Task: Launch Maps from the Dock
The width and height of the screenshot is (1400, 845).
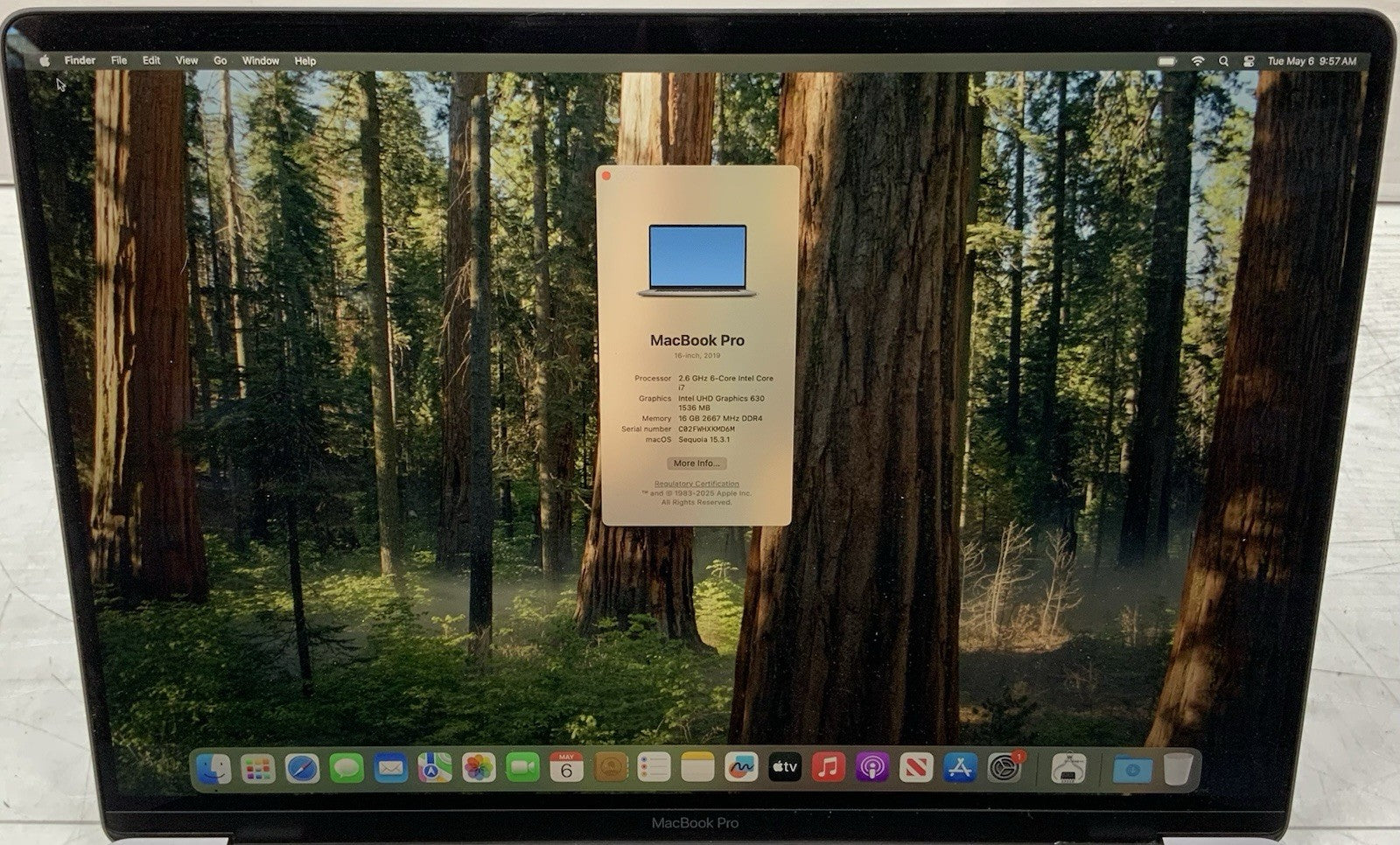Action: click(434, 768)
